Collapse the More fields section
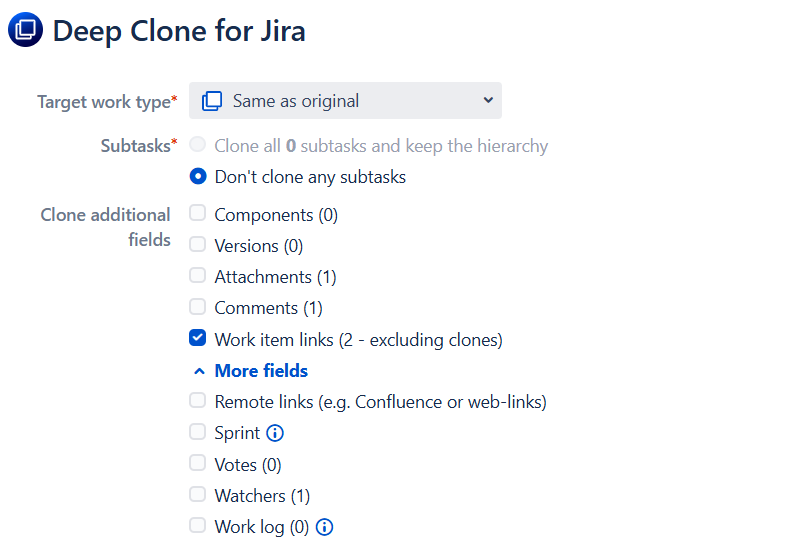Viewport: 794px width, 541px height. pos(199,371)
